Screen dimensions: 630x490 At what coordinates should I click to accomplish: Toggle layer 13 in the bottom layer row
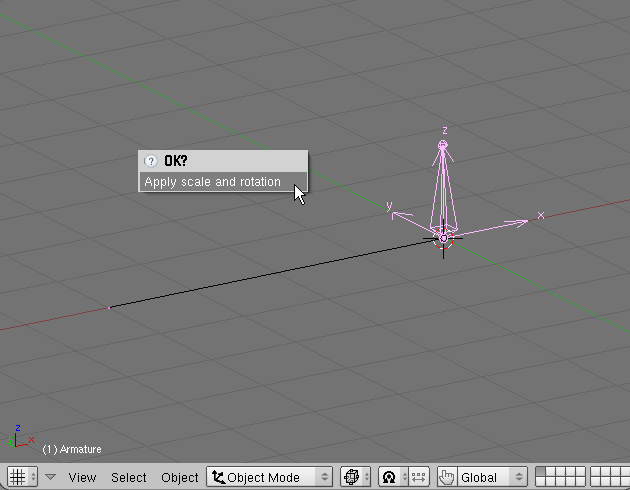pyautogui.click(x=560, y=482)
